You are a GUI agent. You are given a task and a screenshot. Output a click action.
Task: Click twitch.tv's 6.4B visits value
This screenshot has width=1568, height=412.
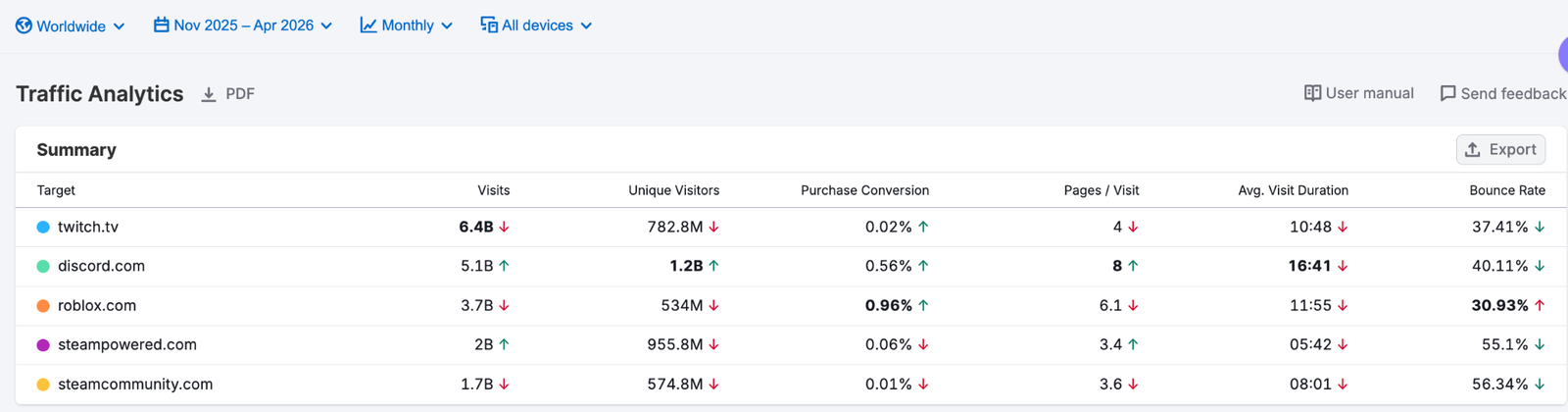click(476, 227)
